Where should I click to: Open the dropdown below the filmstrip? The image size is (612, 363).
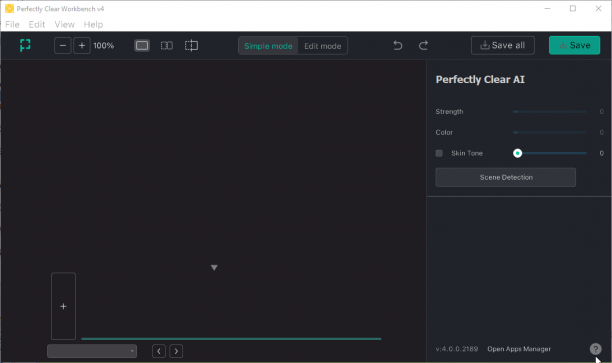point(92,351)
